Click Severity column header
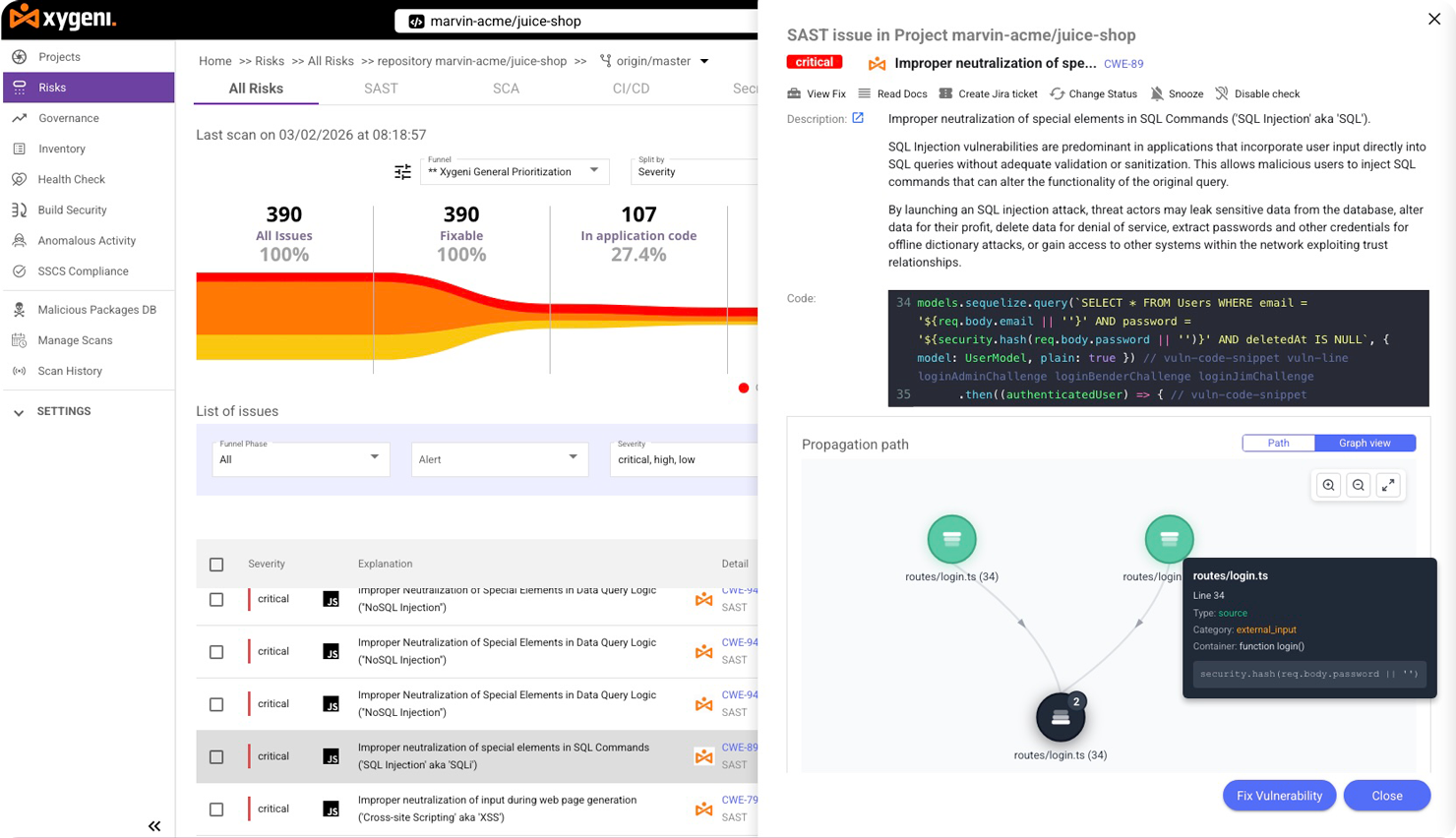Viewport: 1456px width, 838px height. (x=267, y=565)
